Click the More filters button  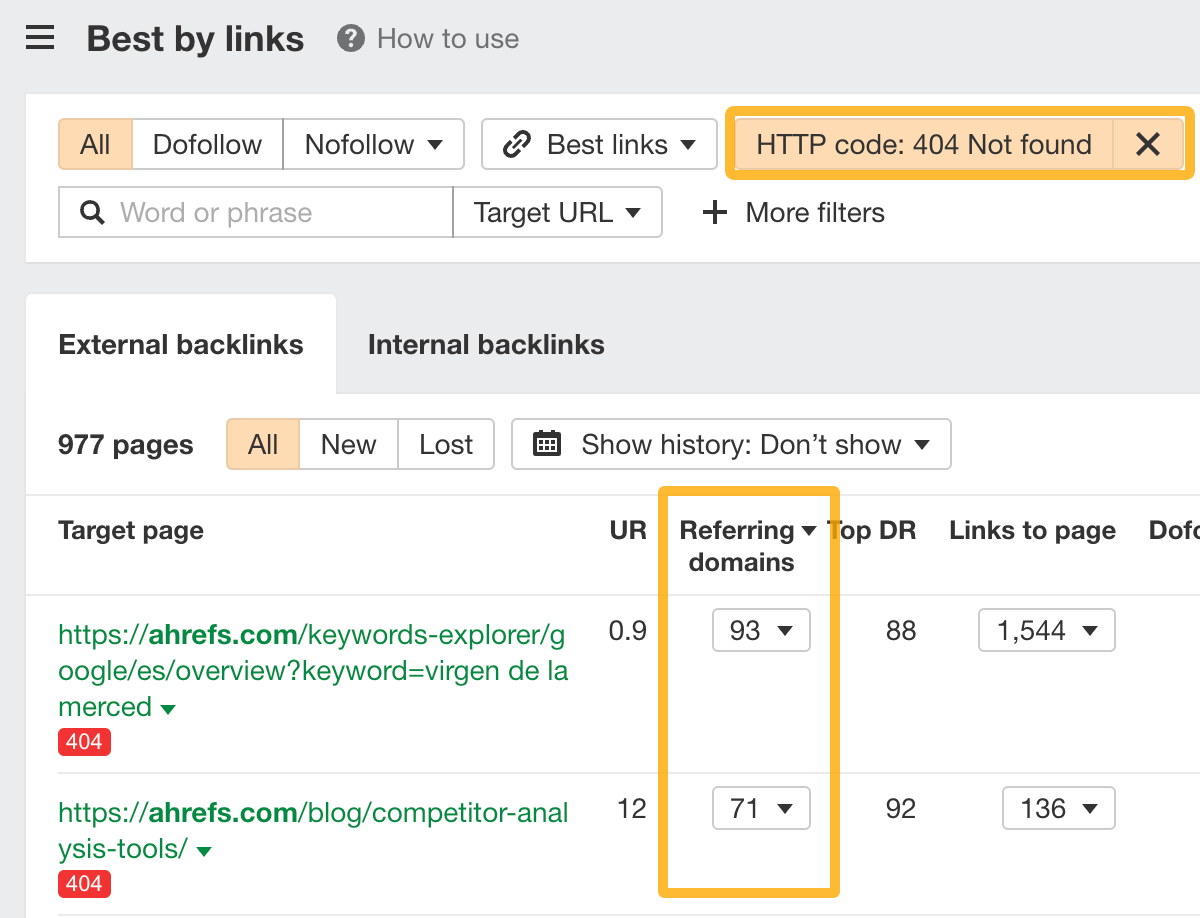[814, 212]
